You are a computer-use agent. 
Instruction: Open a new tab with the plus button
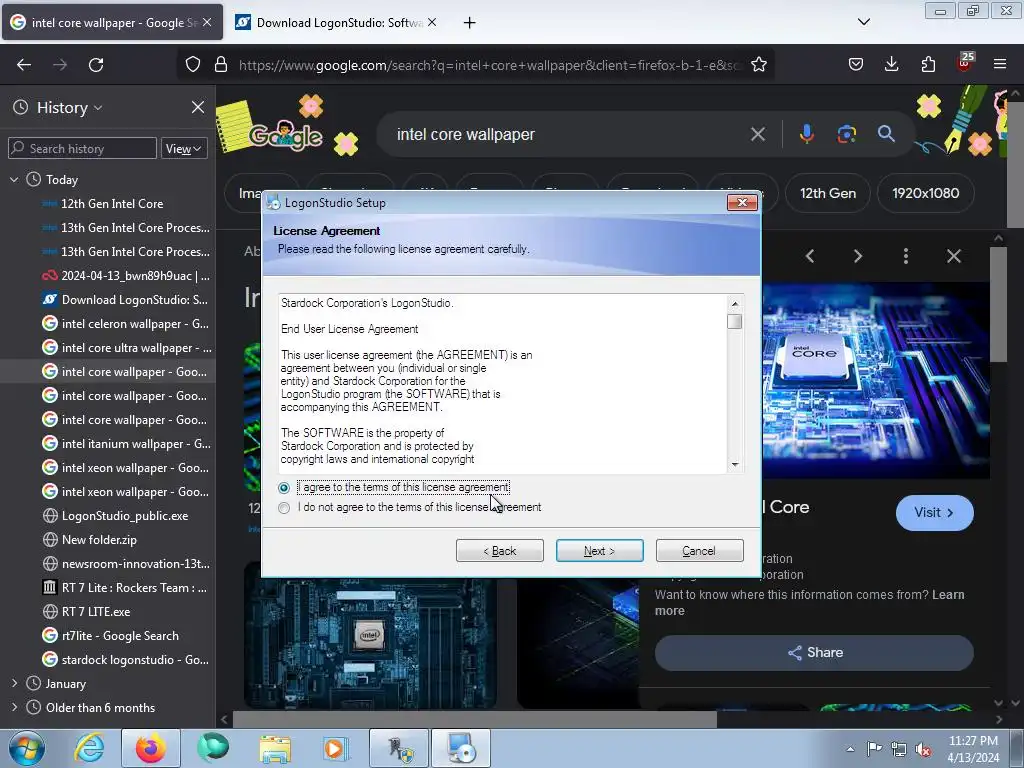pos(469,23)
